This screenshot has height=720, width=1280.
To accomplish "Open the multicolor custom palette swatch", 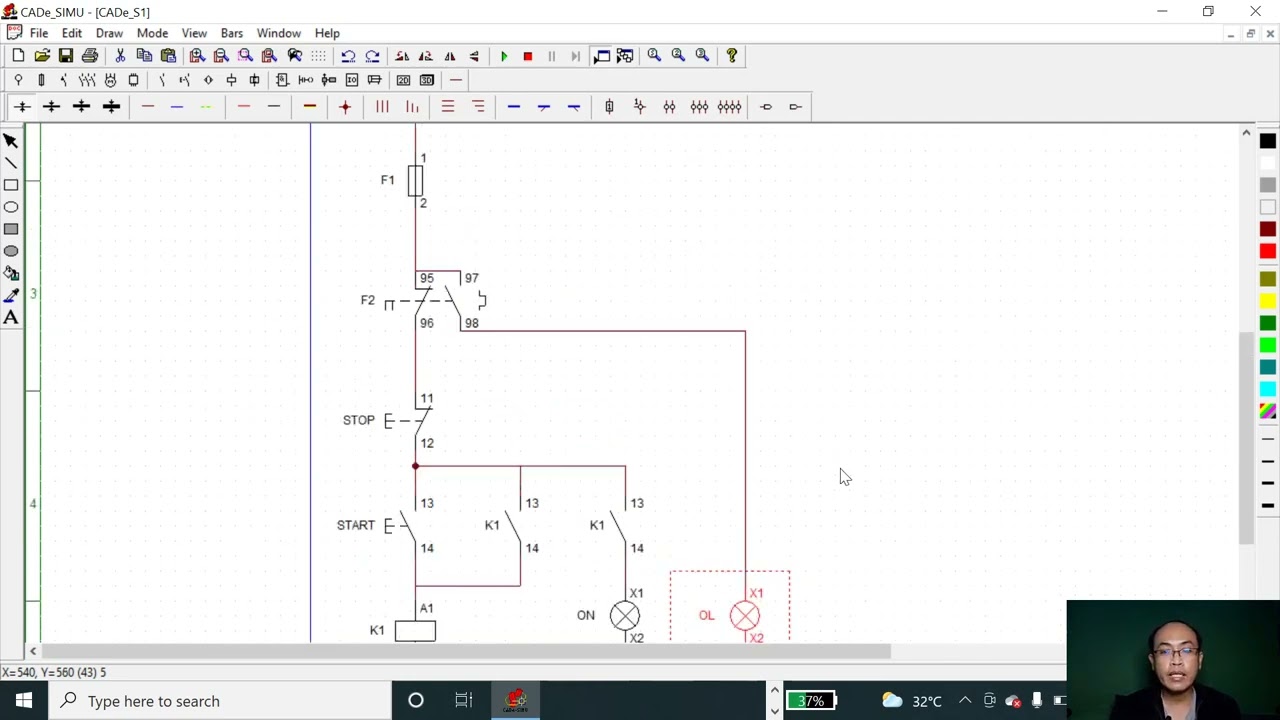I will 1268,410.
